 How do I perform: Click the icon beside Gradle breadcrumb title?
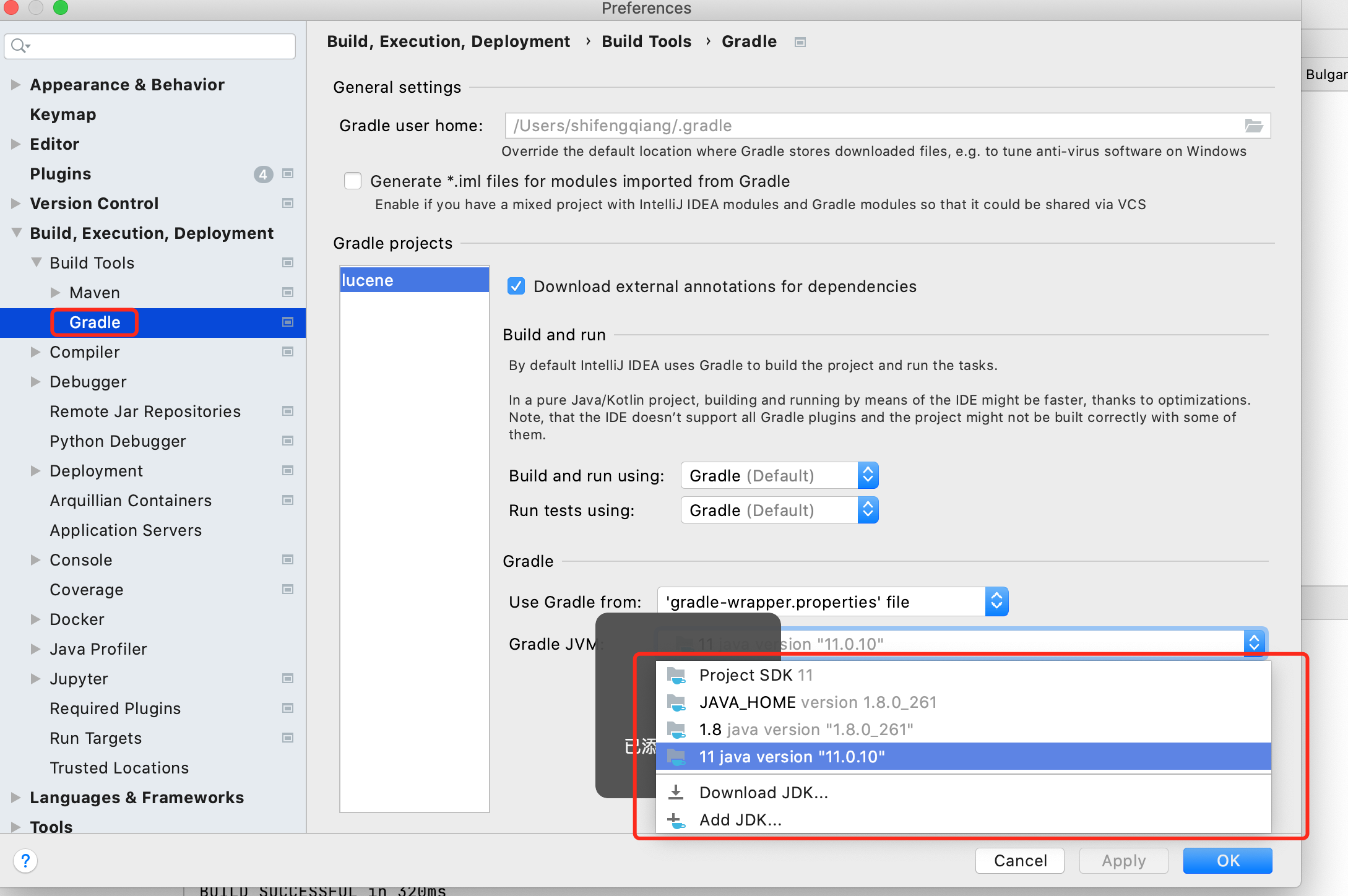800,42
